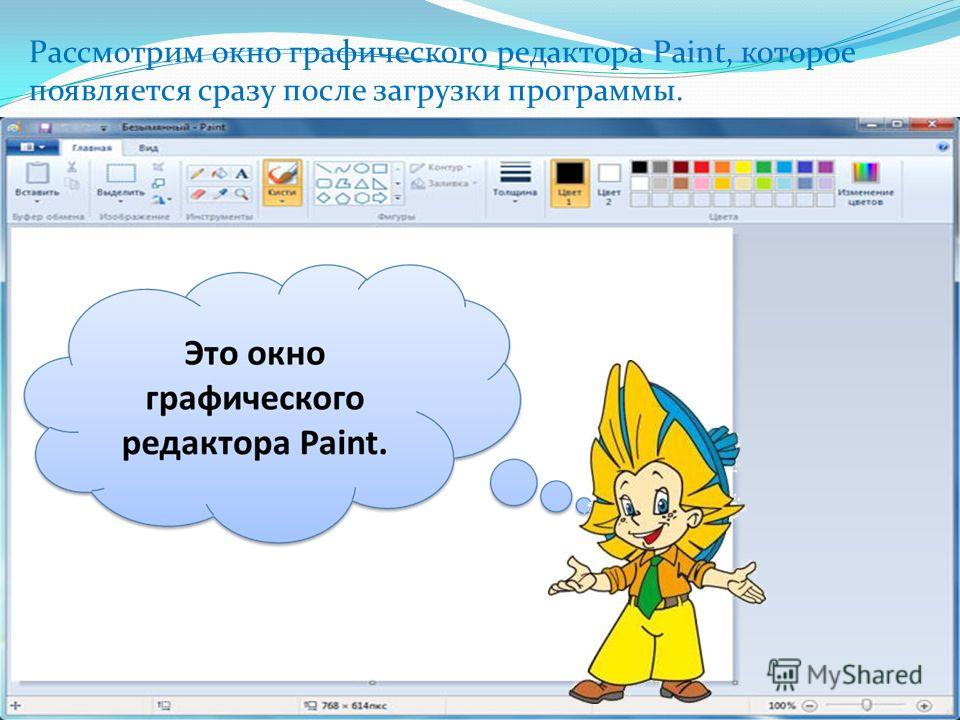Pick the Right triangle shape
Image resolution: width=960 pixels, height=720 pixels.
[x=380, y=183]
